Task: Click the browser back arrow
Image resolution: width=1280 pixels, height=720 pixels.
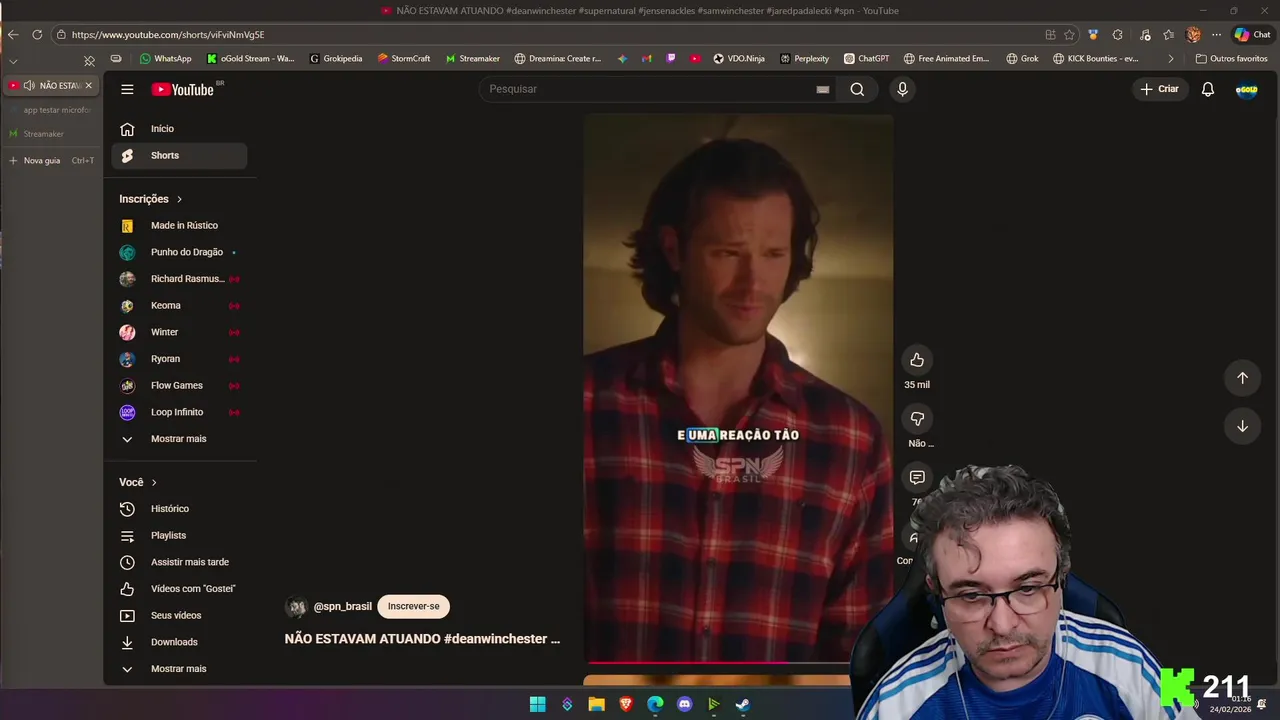Action: point(13,34)
